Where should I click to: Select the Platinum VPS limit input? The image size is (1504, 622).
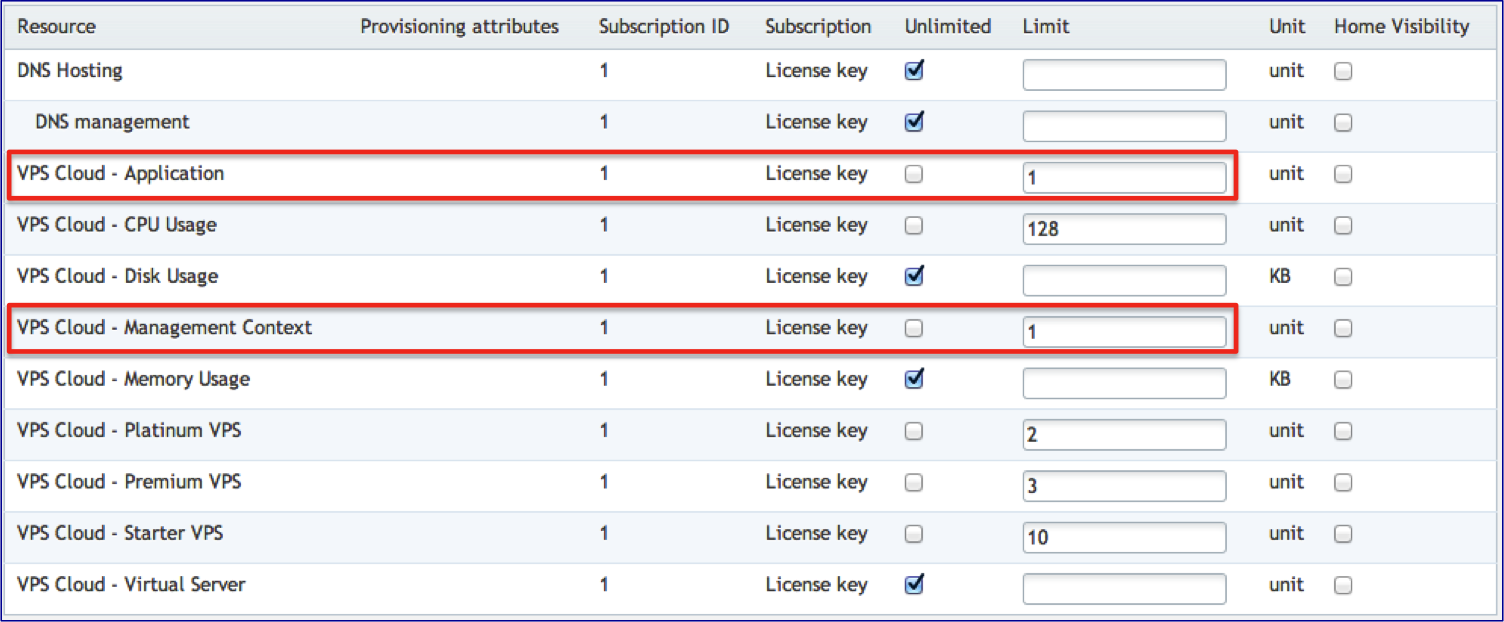click(x=1124, y=435)
